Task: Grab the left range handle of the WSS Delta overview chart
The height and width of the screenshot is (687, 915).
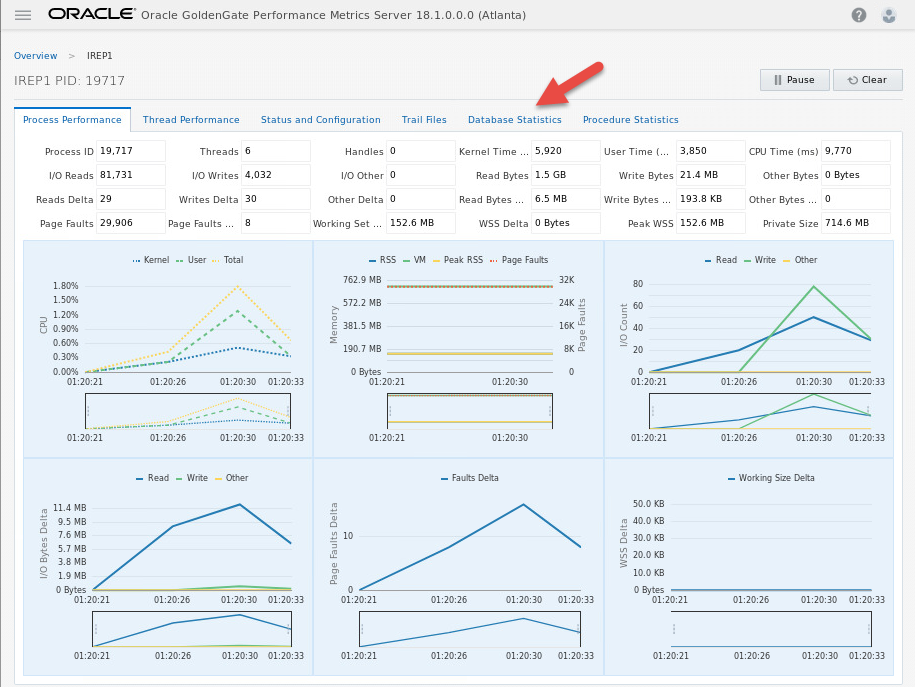Action: tap(674, 629)
